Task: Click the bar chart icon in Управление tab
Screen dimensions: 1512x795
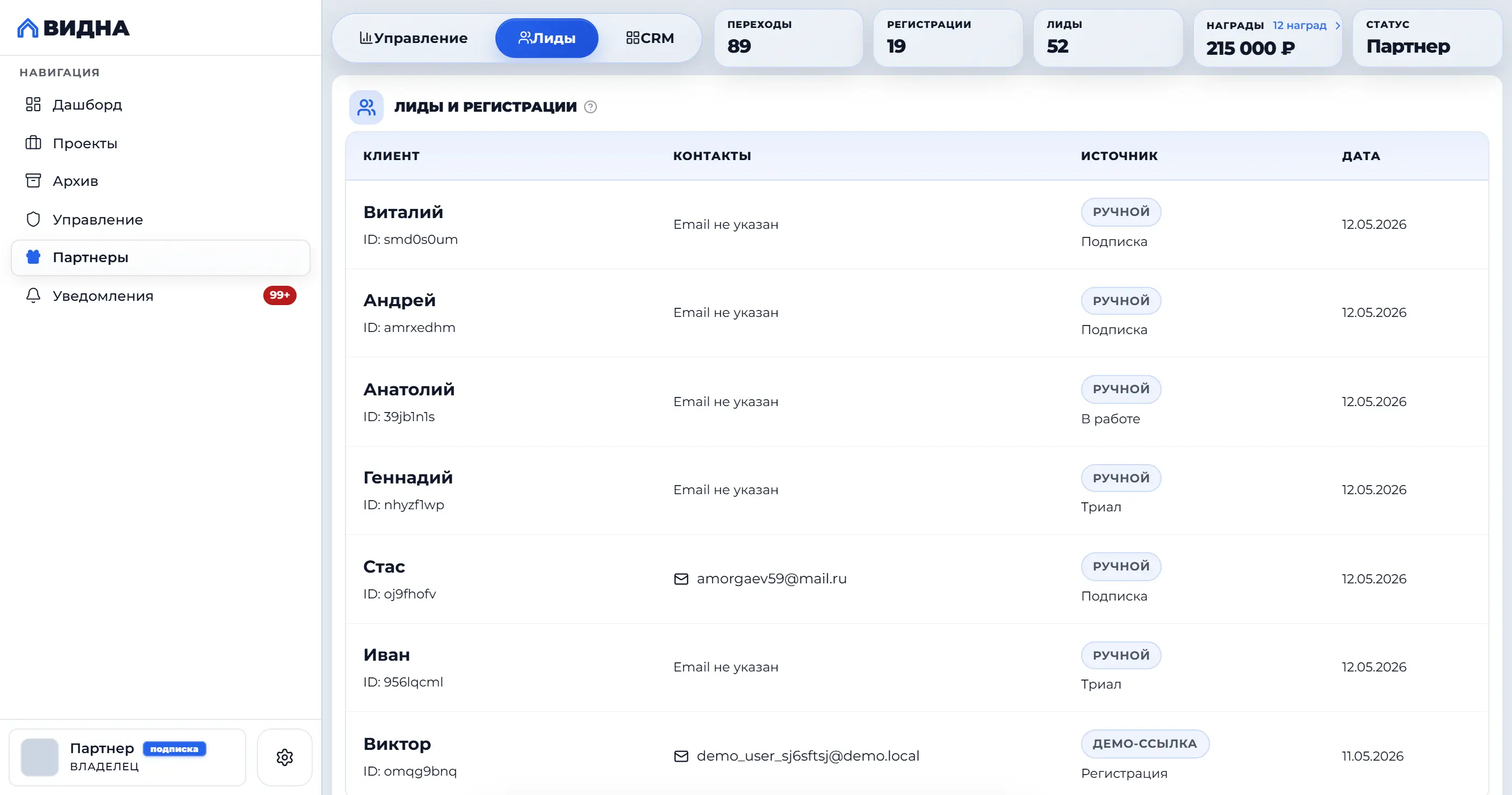Action: pos(366,38)
